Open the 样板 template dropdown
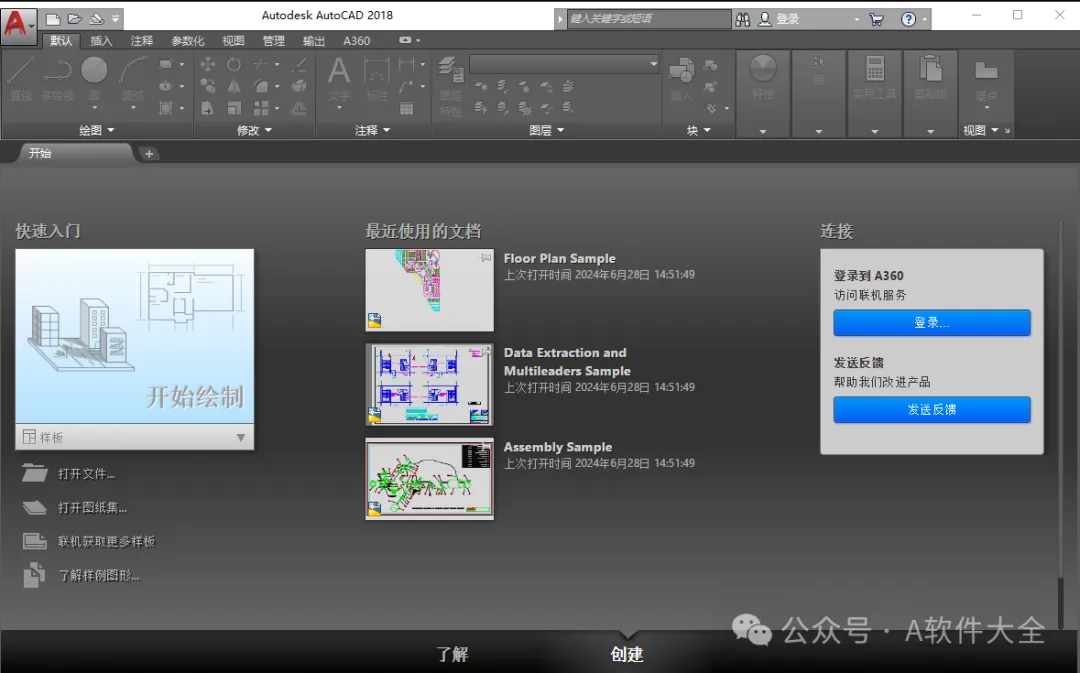 134,437
